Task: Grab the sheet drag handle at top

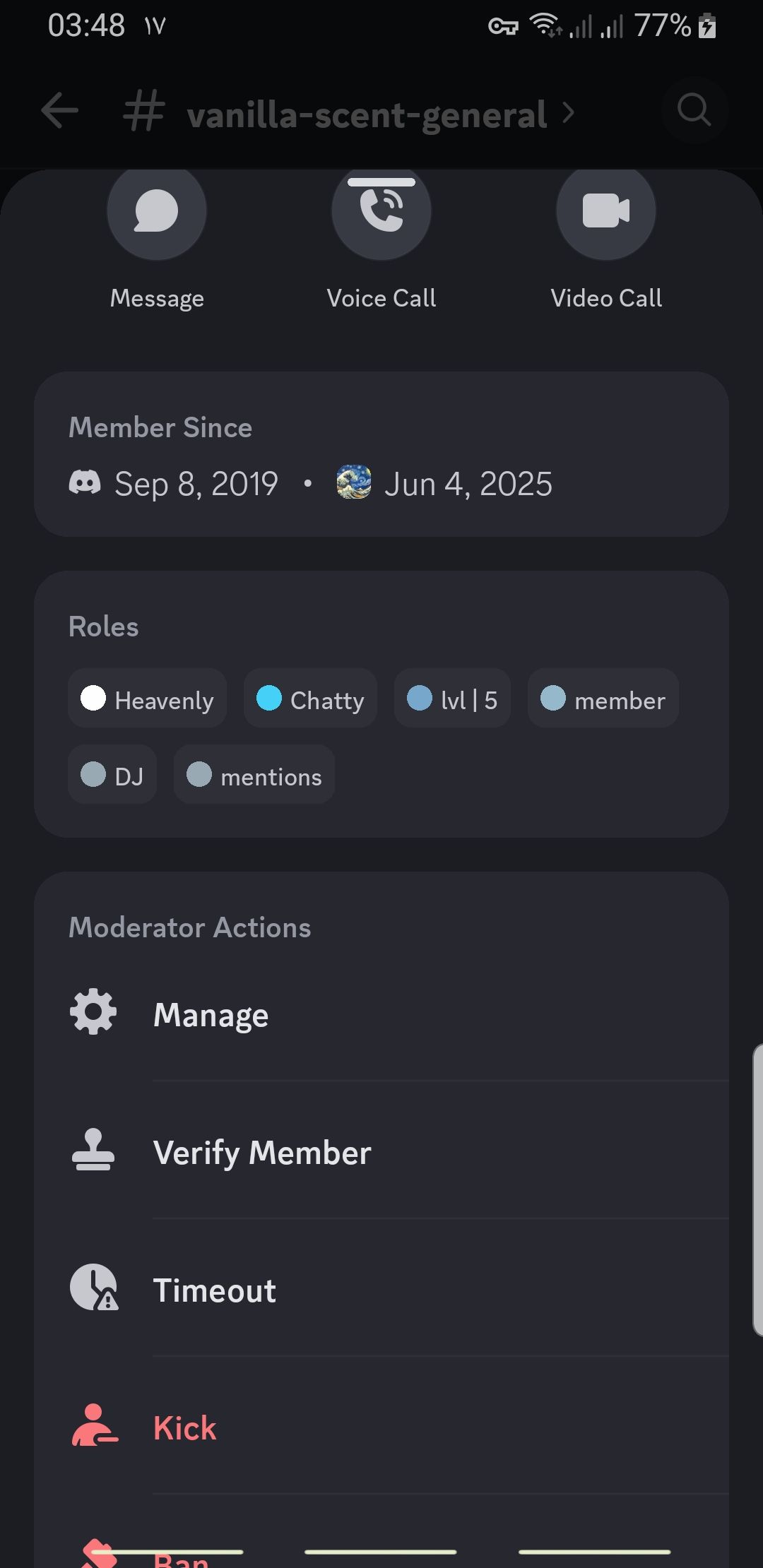Action: click(x=381, y=182)
